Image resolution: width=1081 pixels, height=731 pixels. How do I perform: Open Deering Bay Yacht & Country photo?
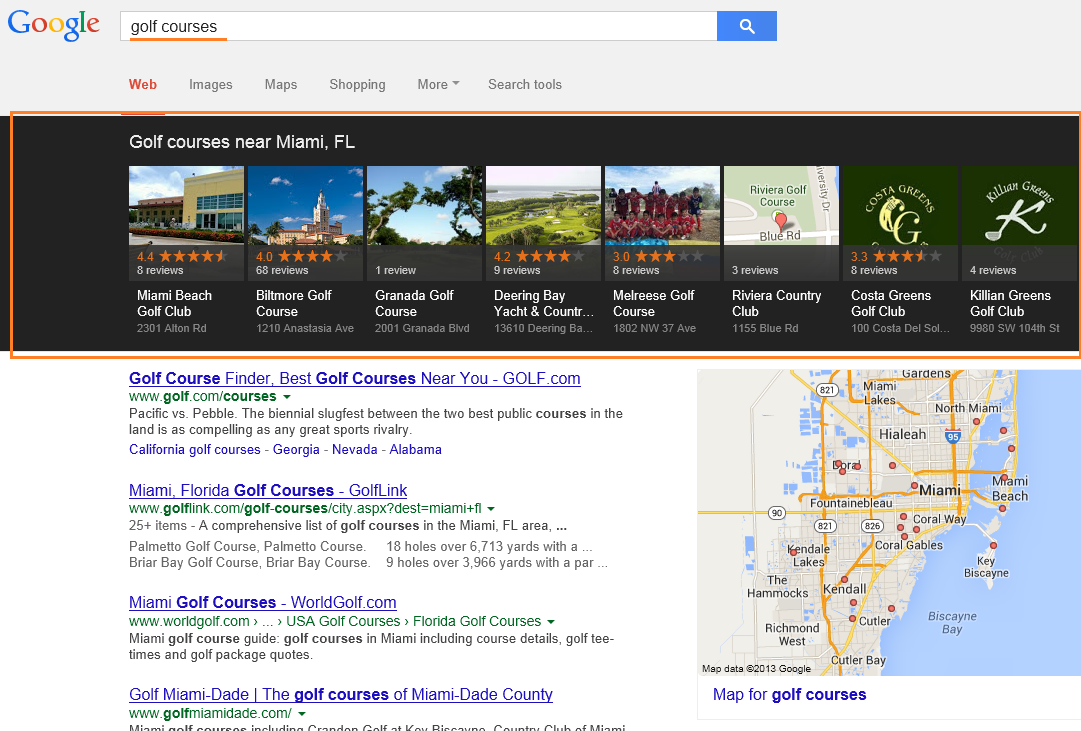(x=543, y=206)
